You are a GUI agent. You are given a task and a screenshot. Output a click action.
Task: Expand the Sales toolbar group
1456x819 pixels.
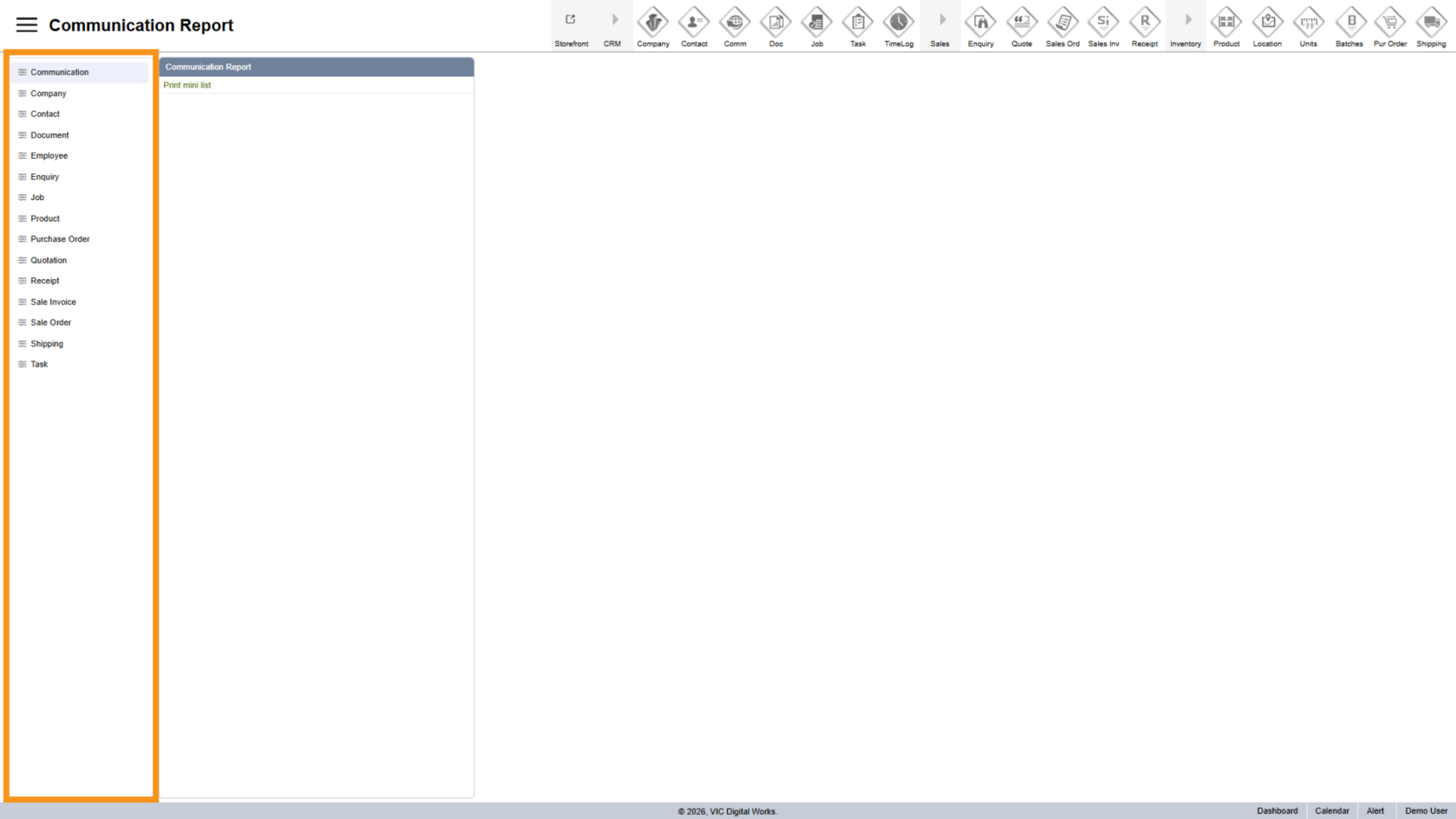940,25
